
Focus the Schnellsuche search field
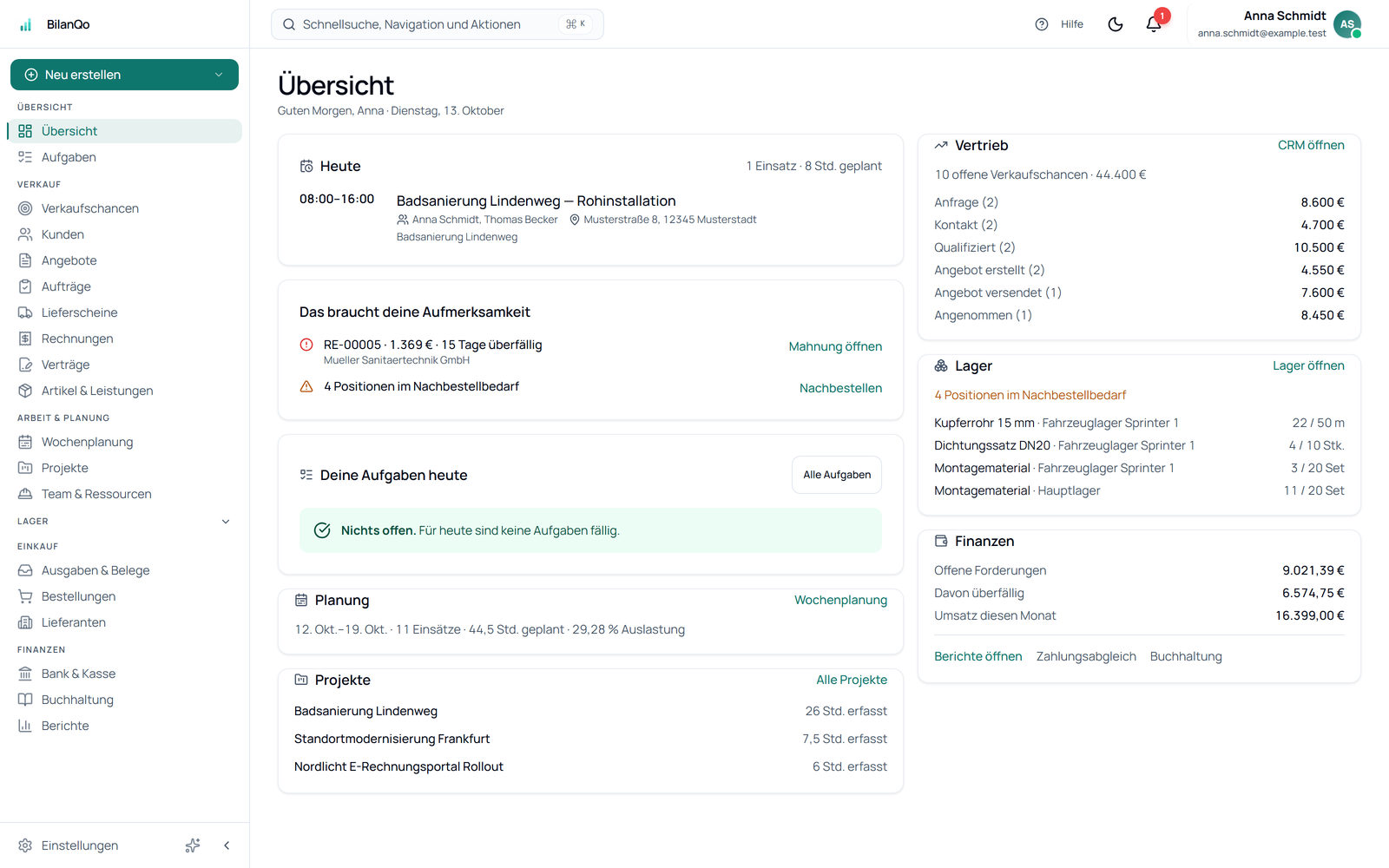438,24
